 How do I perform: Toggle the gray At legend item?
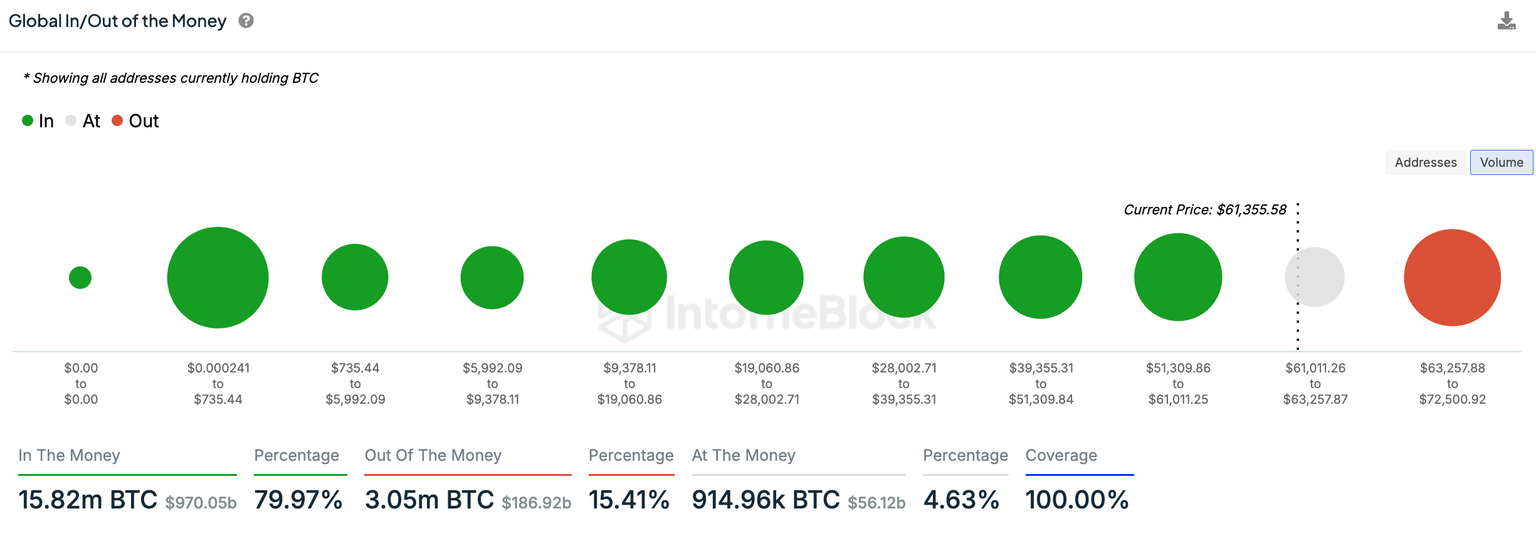point(83,121)
